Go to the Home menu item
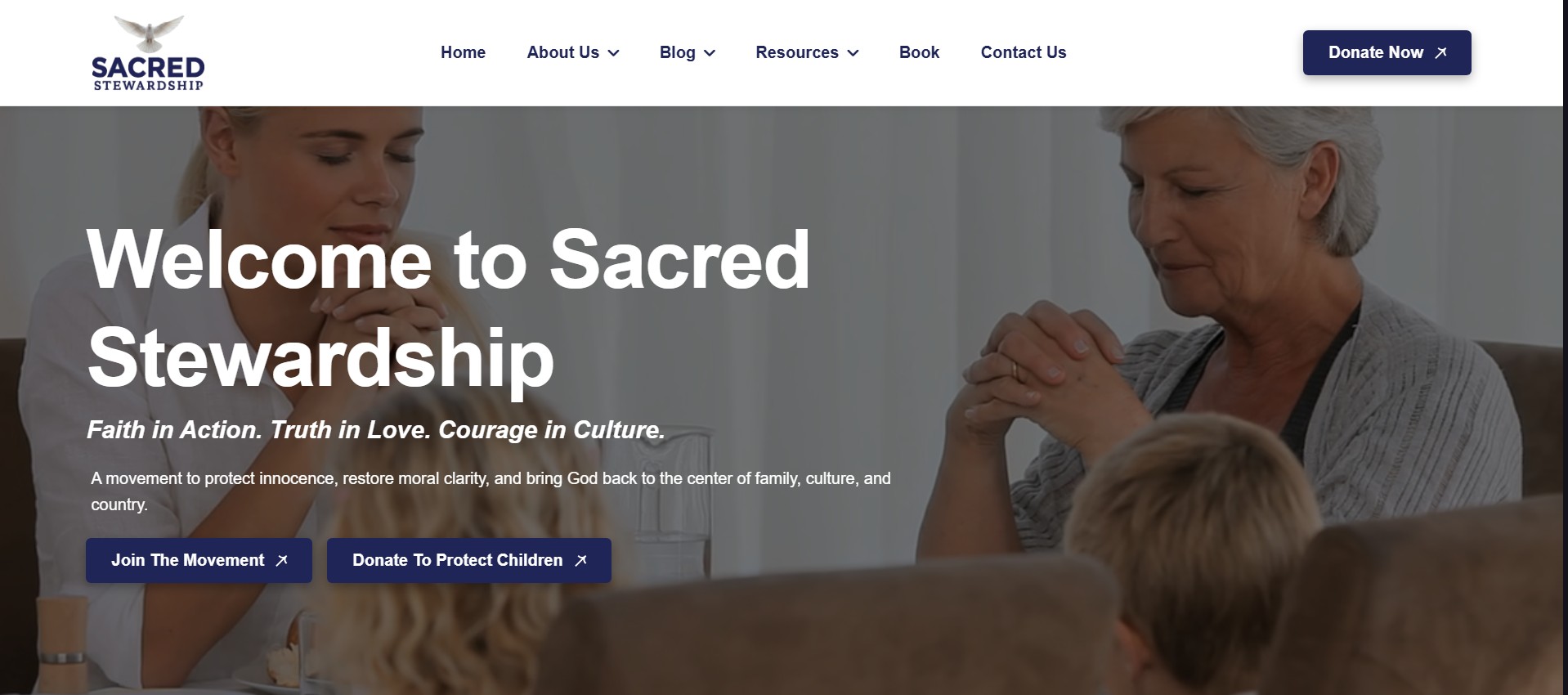 coord(463,52)
